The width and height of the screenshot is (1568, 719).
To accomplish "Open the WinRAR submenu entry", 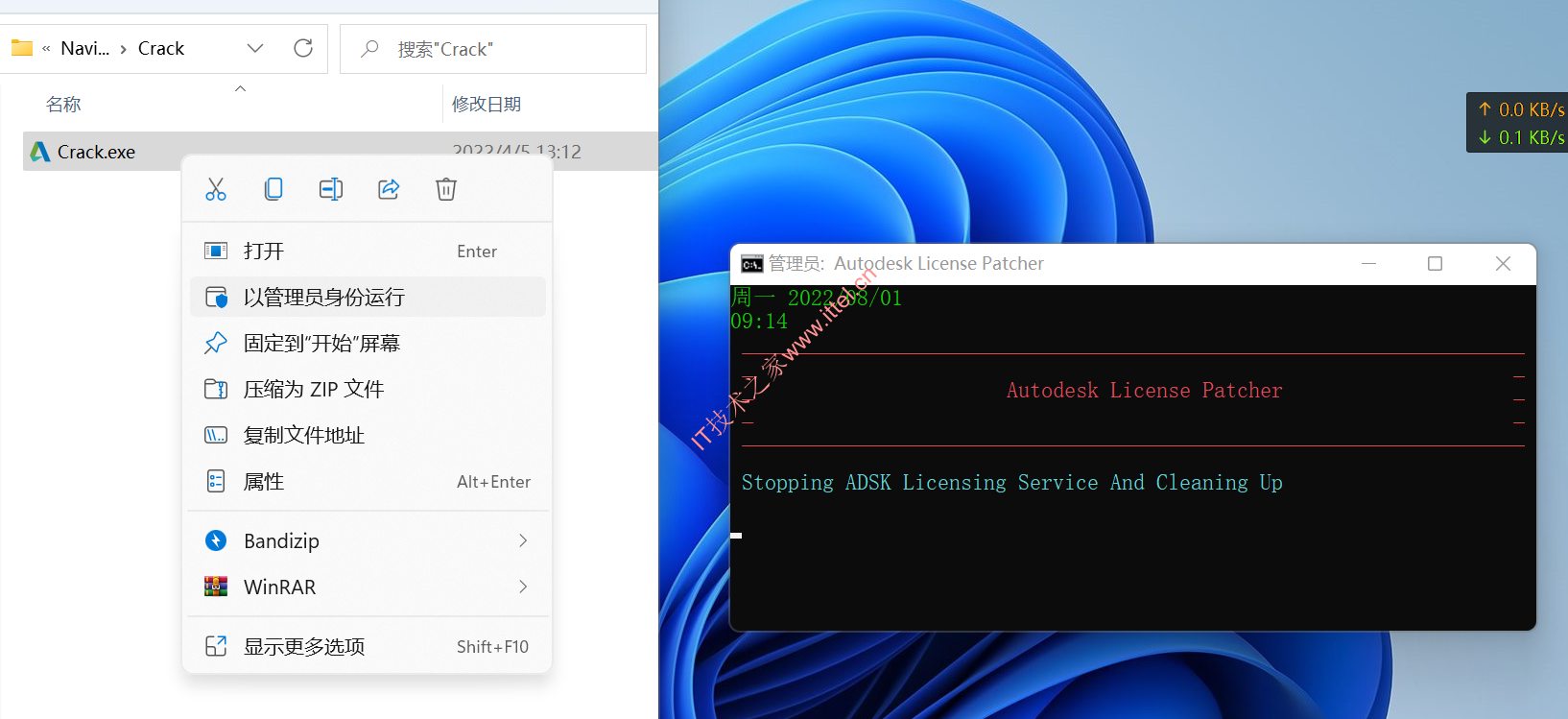I will pos(368,587).
